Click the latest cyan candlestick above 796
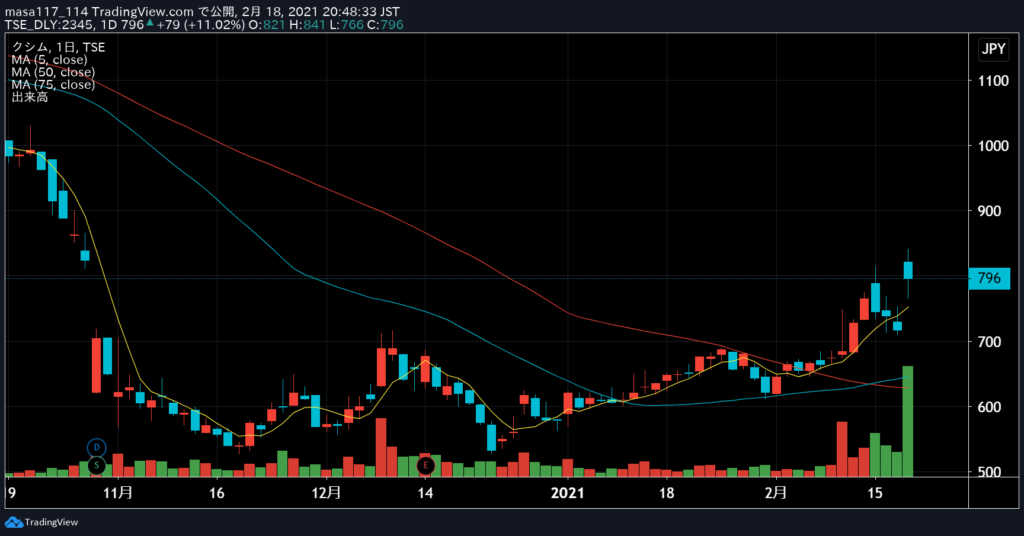This screenshot has height=536, width=1024. [908, 270]
